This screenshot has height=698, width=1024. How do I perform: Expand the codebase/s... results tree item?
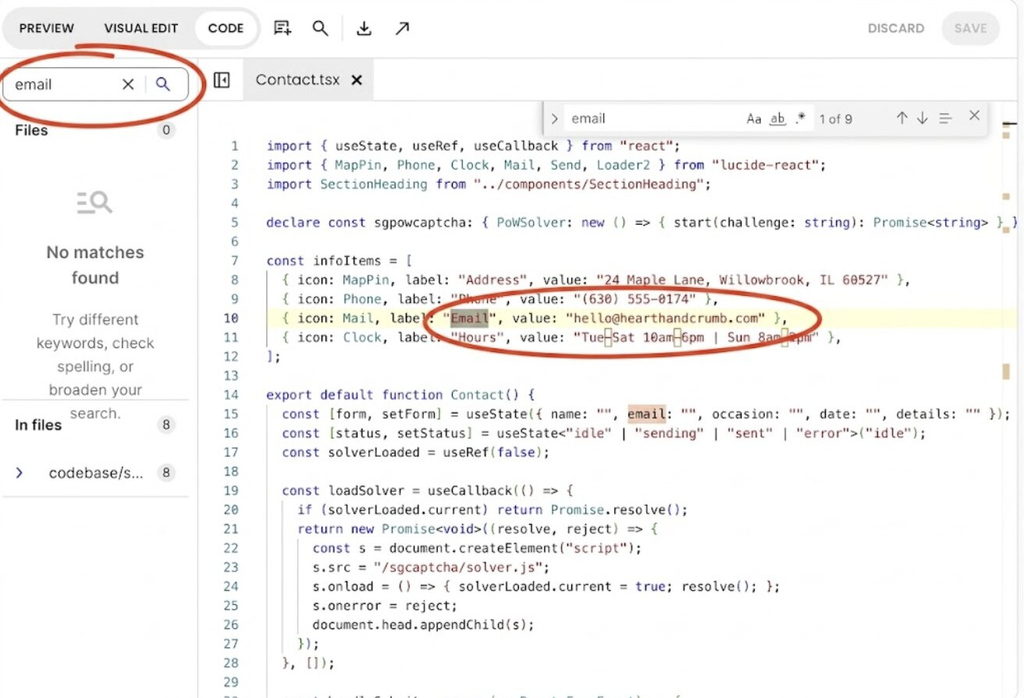(x=19, y=473)
